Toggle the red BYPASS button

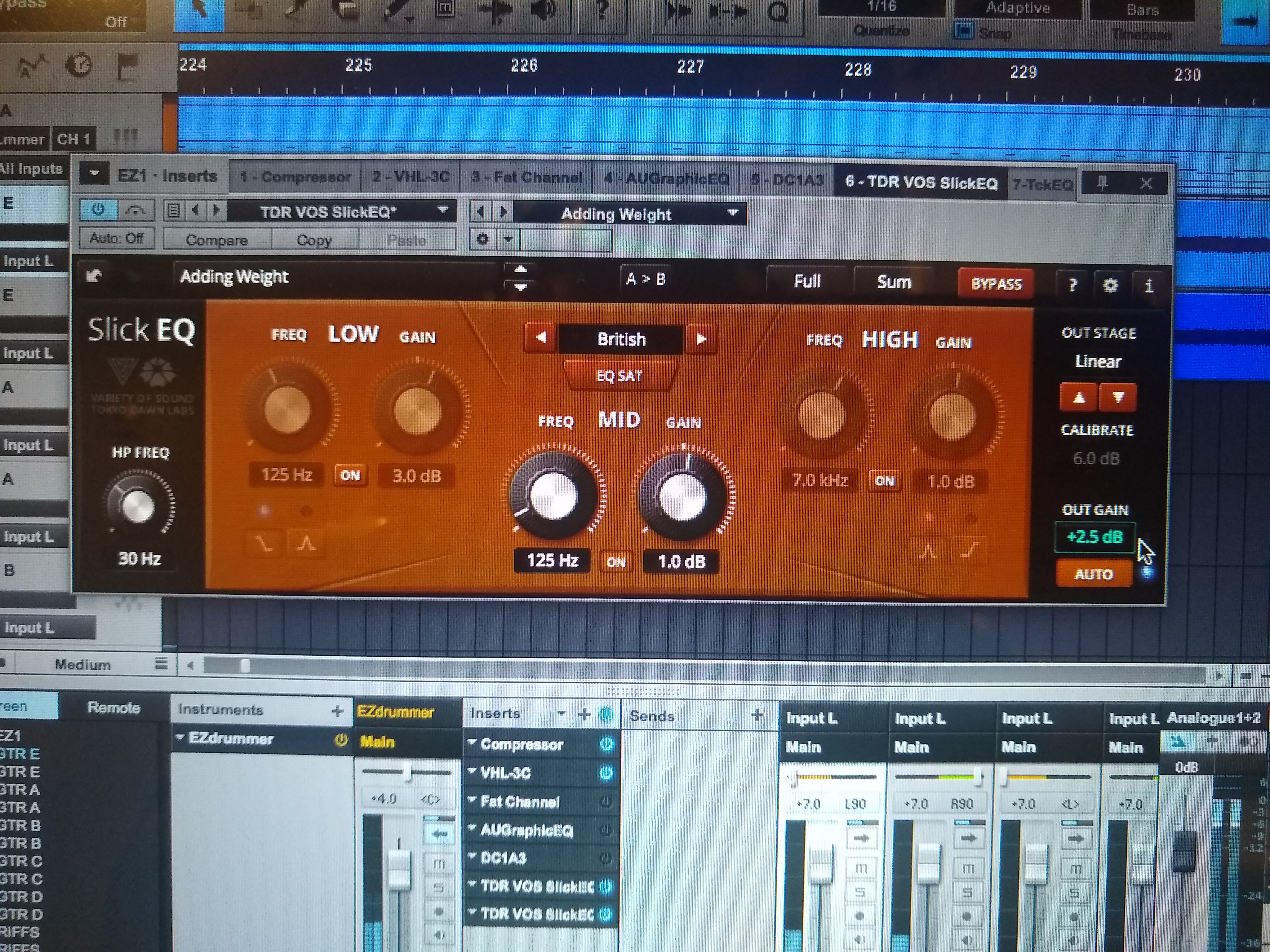click(x=996, y=284)
